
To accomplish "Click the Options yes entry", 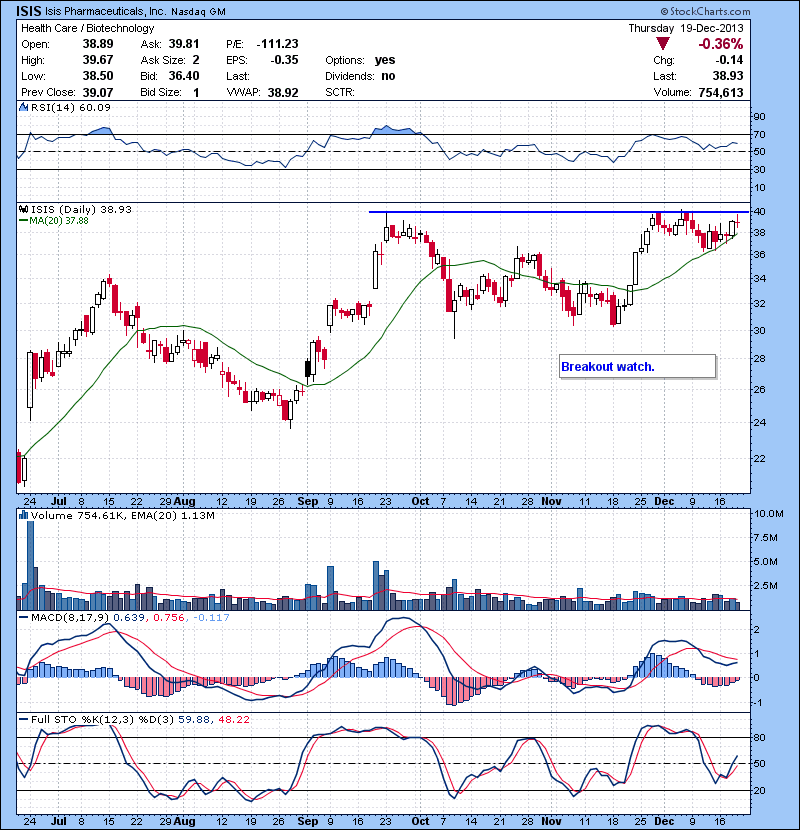I will (360, 60).
